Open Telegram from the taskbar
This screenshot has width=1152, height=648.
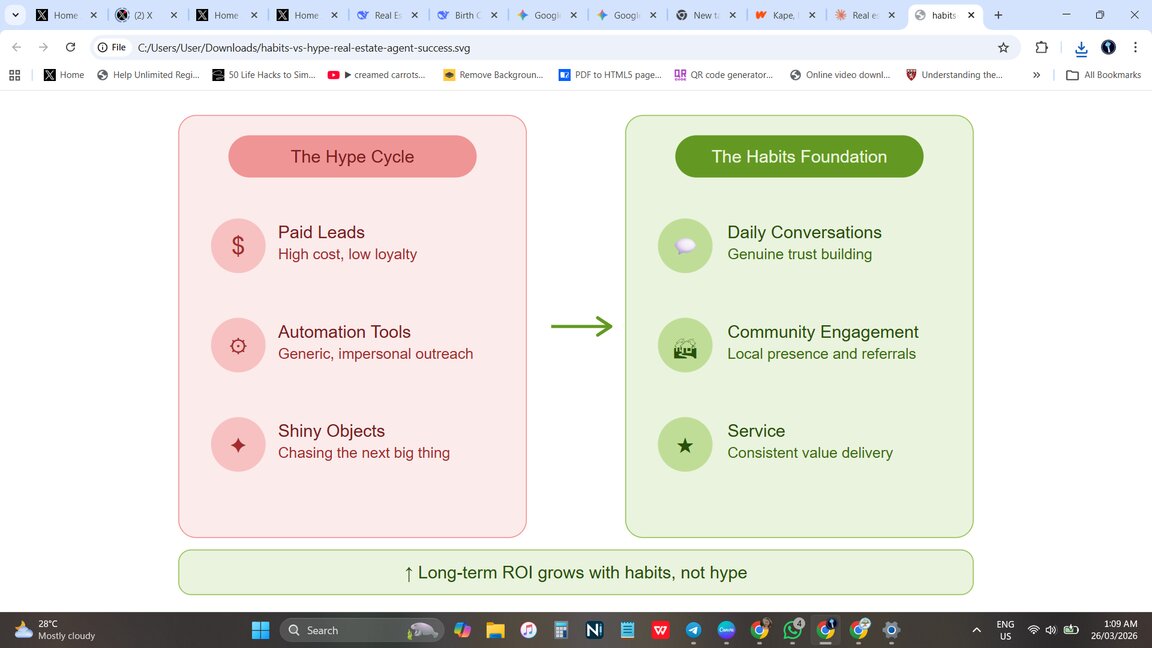(x=693, y=630)
